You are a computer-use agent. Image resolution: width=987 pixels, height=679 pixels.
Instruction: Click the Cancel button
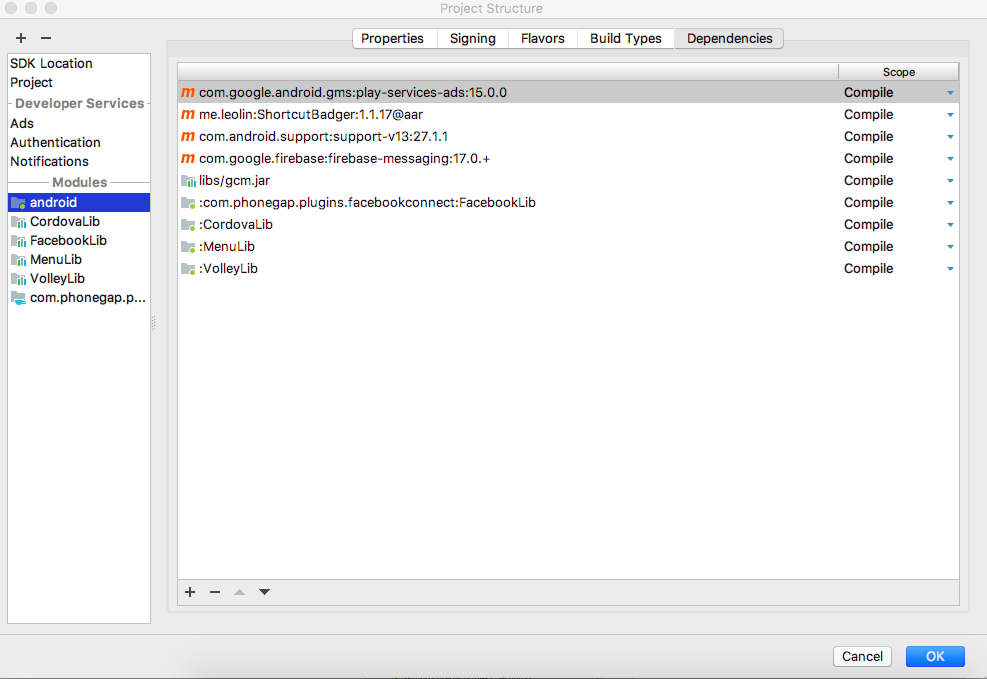[x=862, y=656]
